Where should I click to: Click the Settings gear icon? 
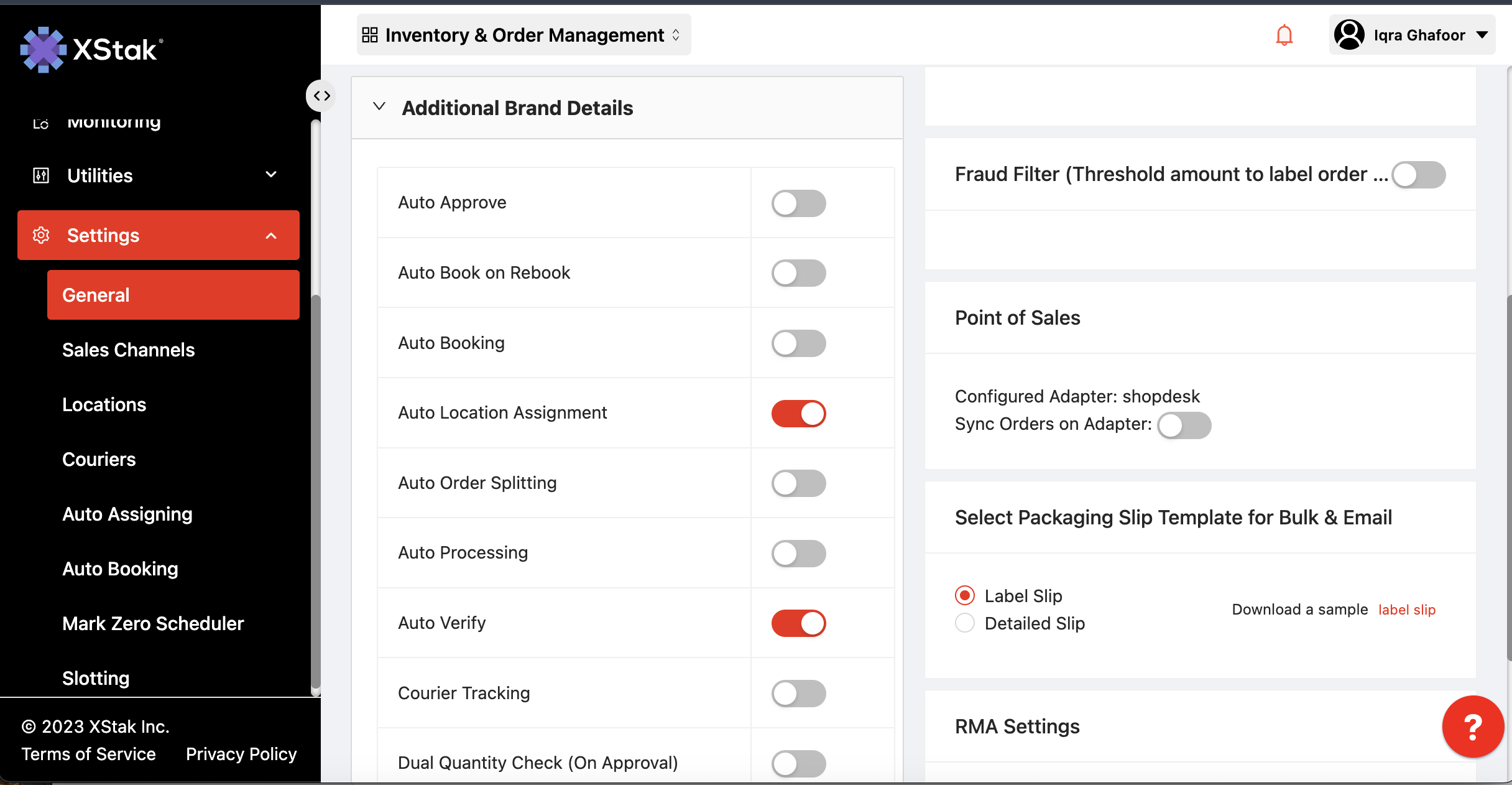(x=41, y=235)
